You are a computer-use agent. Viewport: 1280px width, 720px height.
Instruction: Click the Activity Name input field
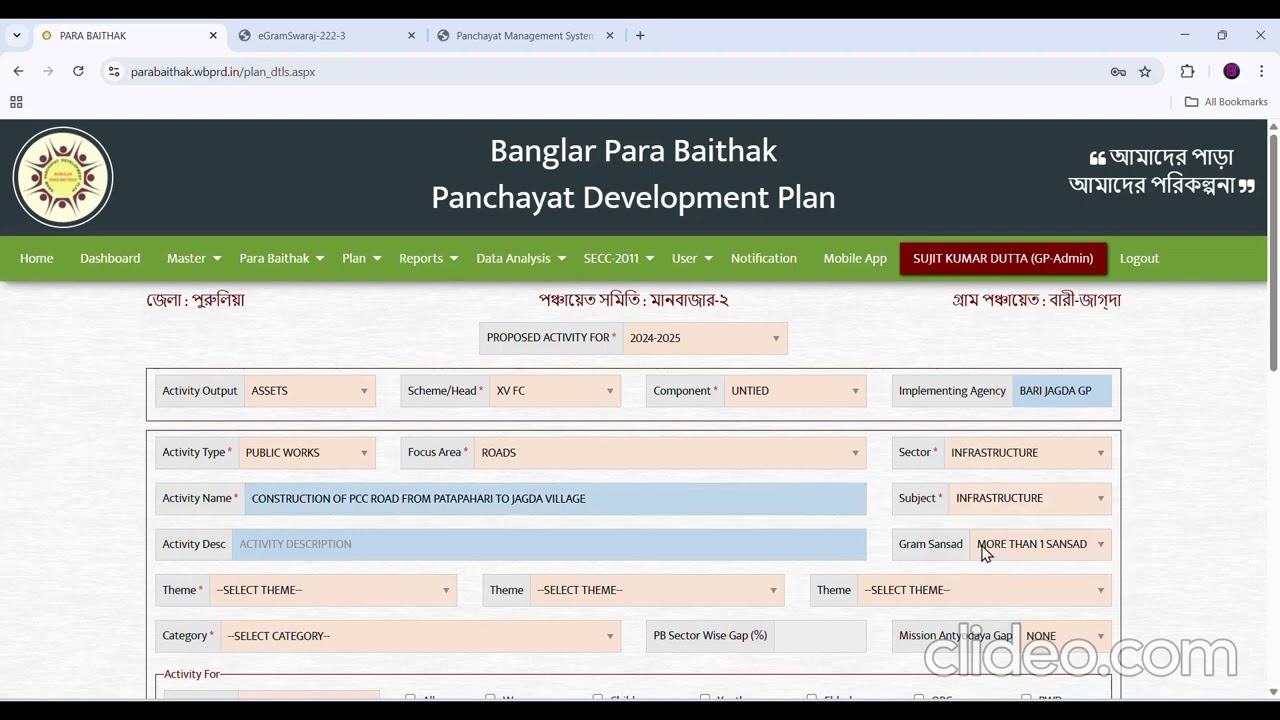pos(556,498)
